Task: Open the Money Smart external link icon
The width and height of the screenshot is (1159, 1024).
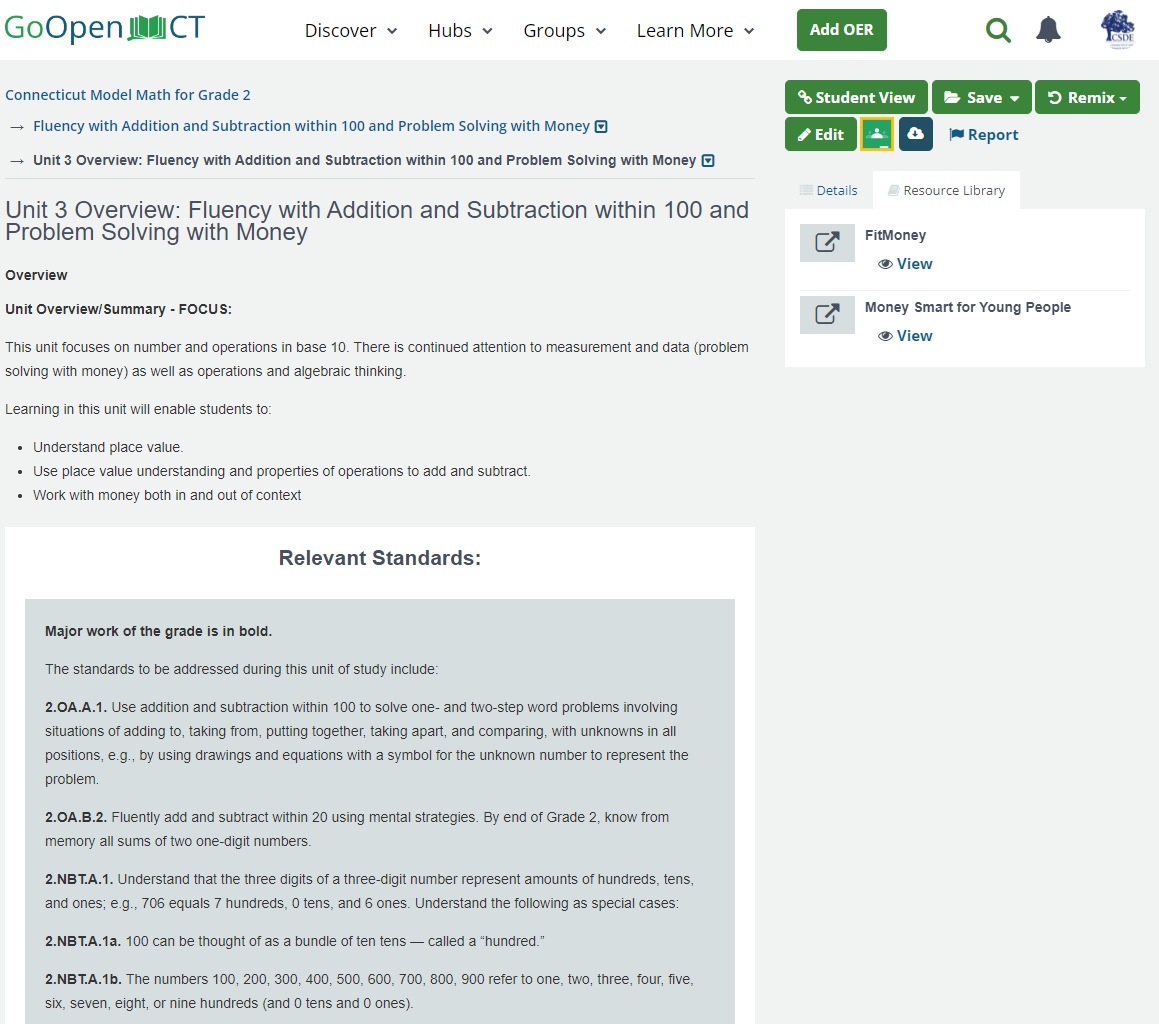Action: (x=827, y=314)
